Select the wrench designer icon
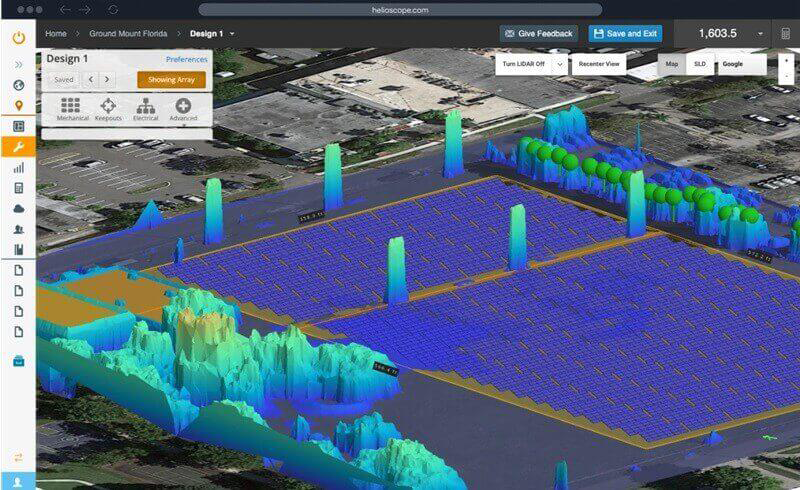Image resolution: width=800 pixels, height=490 pixels. 18,147
